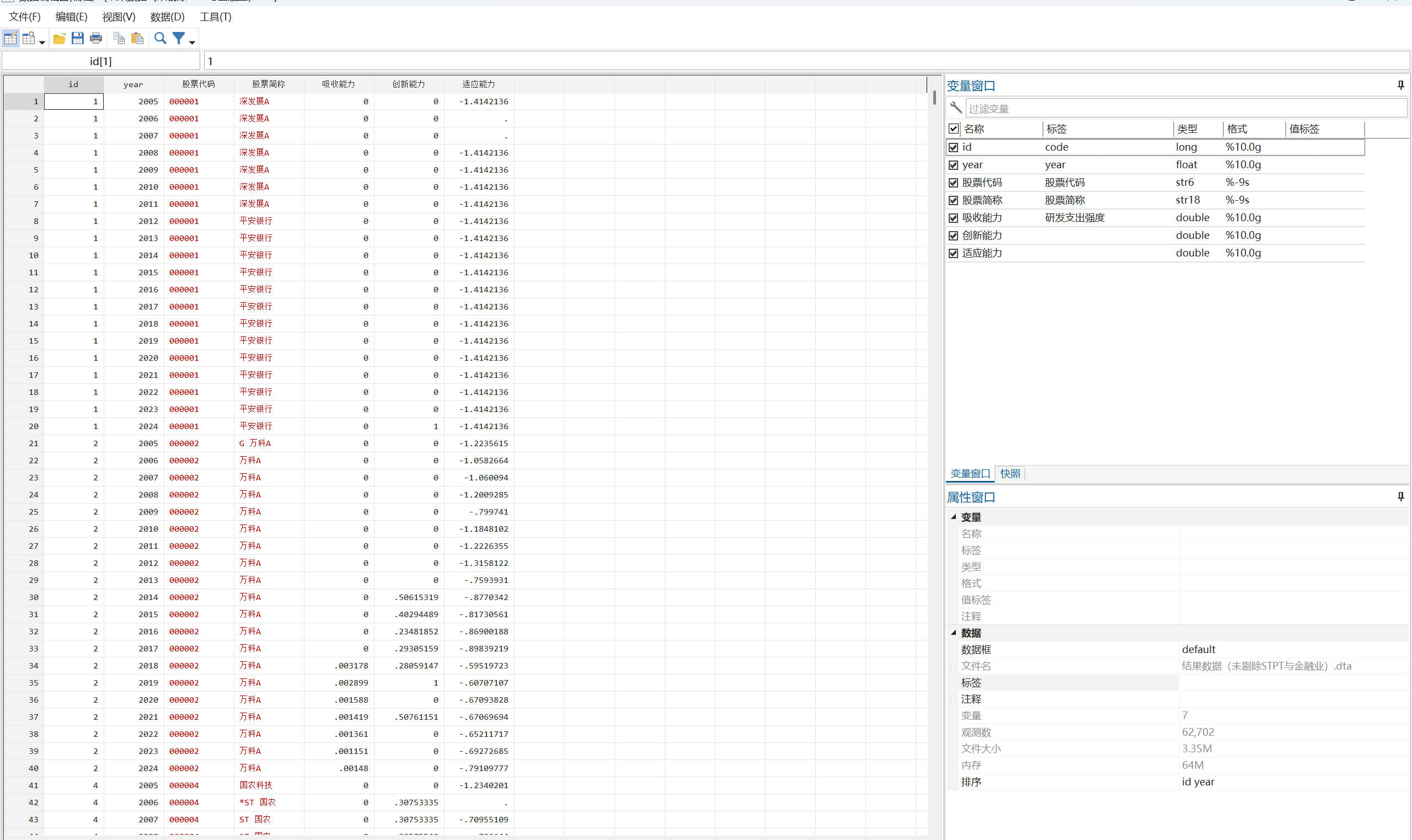1412x840 pixels.
Task: Collapse the 数据 section in properties
Action: (x=954, y=633)
